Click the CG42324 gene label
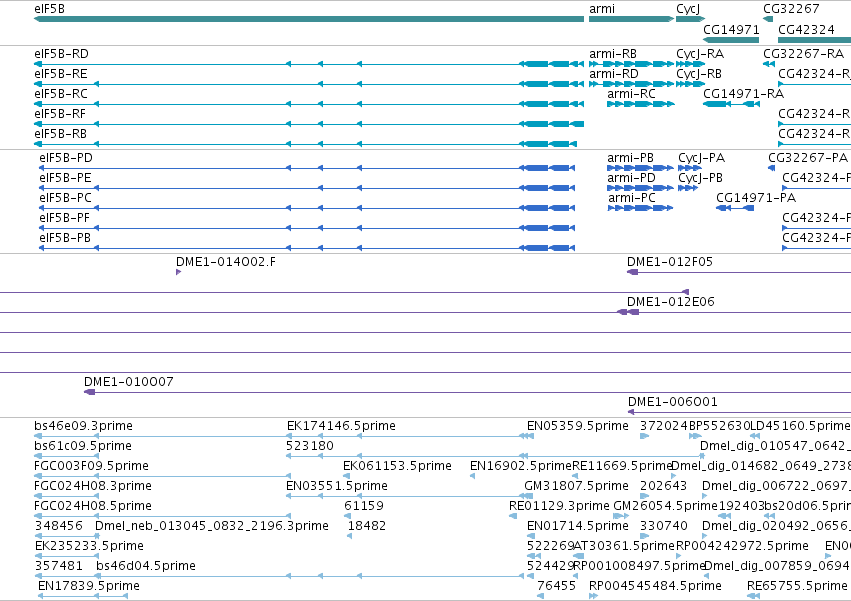The image size is (851, 601). [x=806, y=29]
